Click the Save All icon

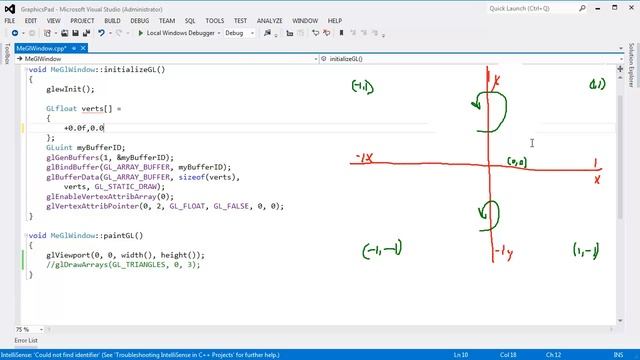pyautogui.click(x=86, y=33)
